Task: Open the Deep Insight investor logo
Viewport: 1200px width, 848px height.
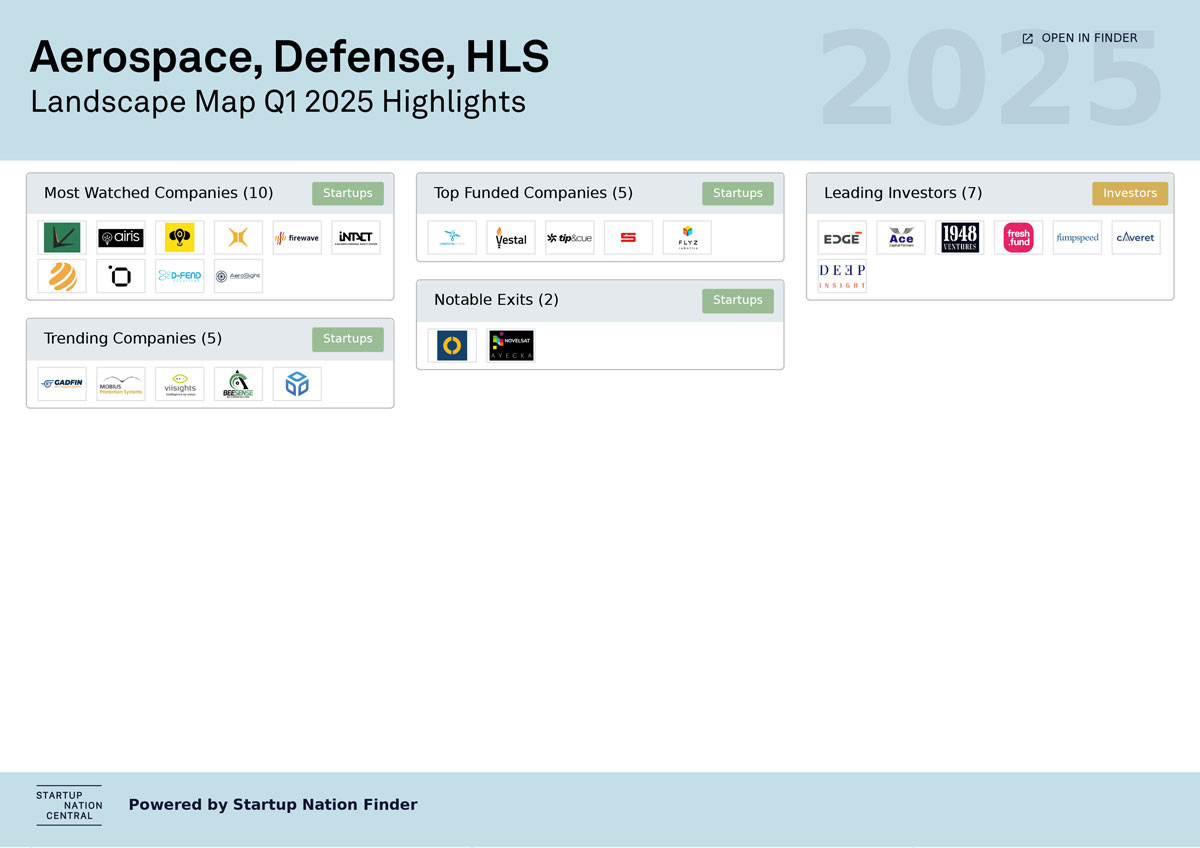Action: click(842, 276)
